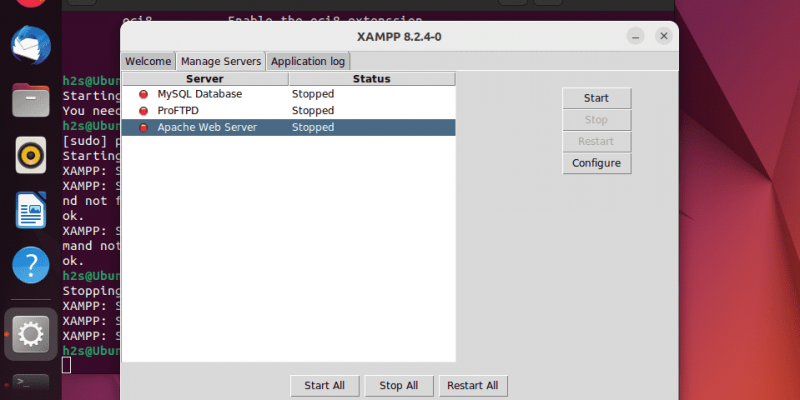Click the Stop All button

[x=399, y=386]
